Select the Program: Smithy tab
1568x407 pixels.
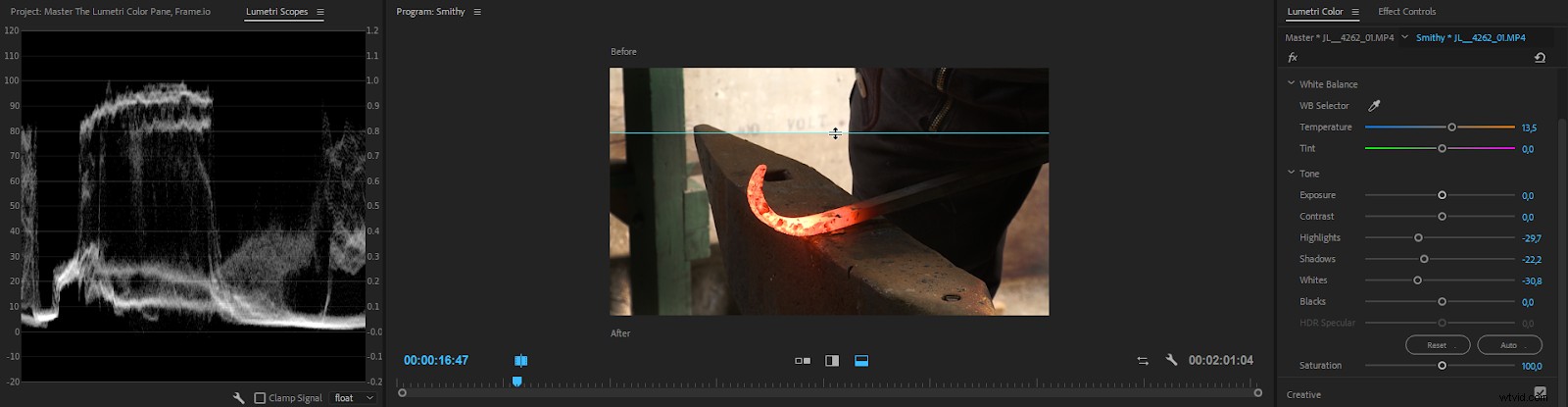pos(430,12)
